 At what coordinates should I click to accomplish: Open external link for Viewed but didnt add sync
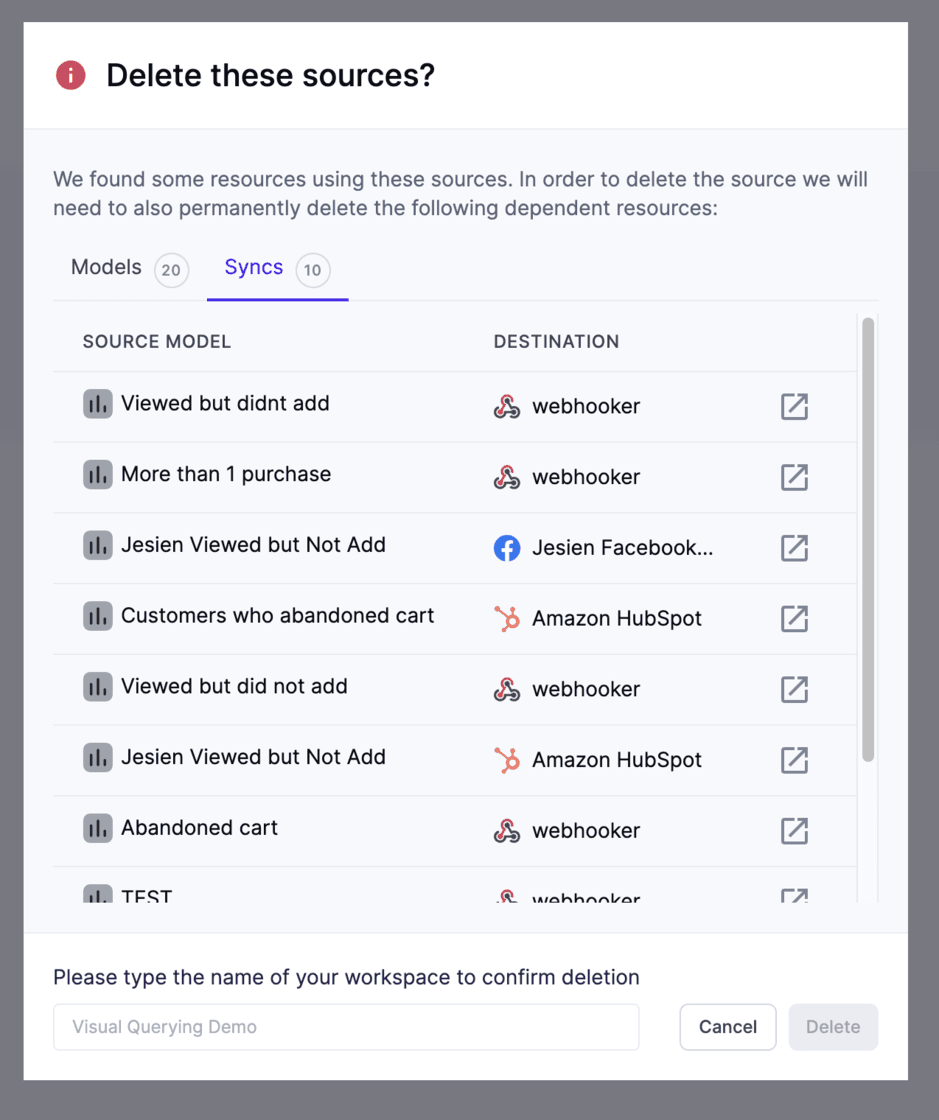click(x=794, y=407)
